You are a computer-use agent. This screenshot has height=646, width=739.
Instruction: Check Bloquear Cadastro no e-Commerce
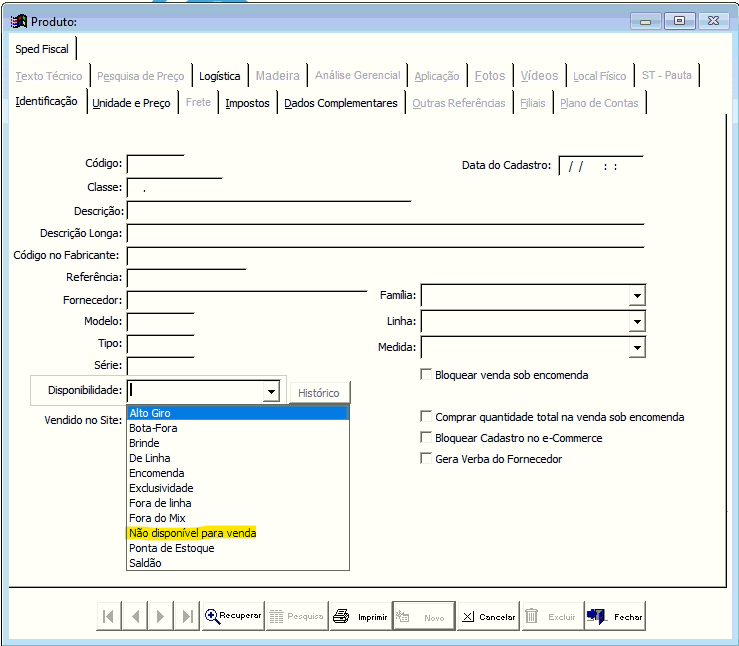coord(427,438)
